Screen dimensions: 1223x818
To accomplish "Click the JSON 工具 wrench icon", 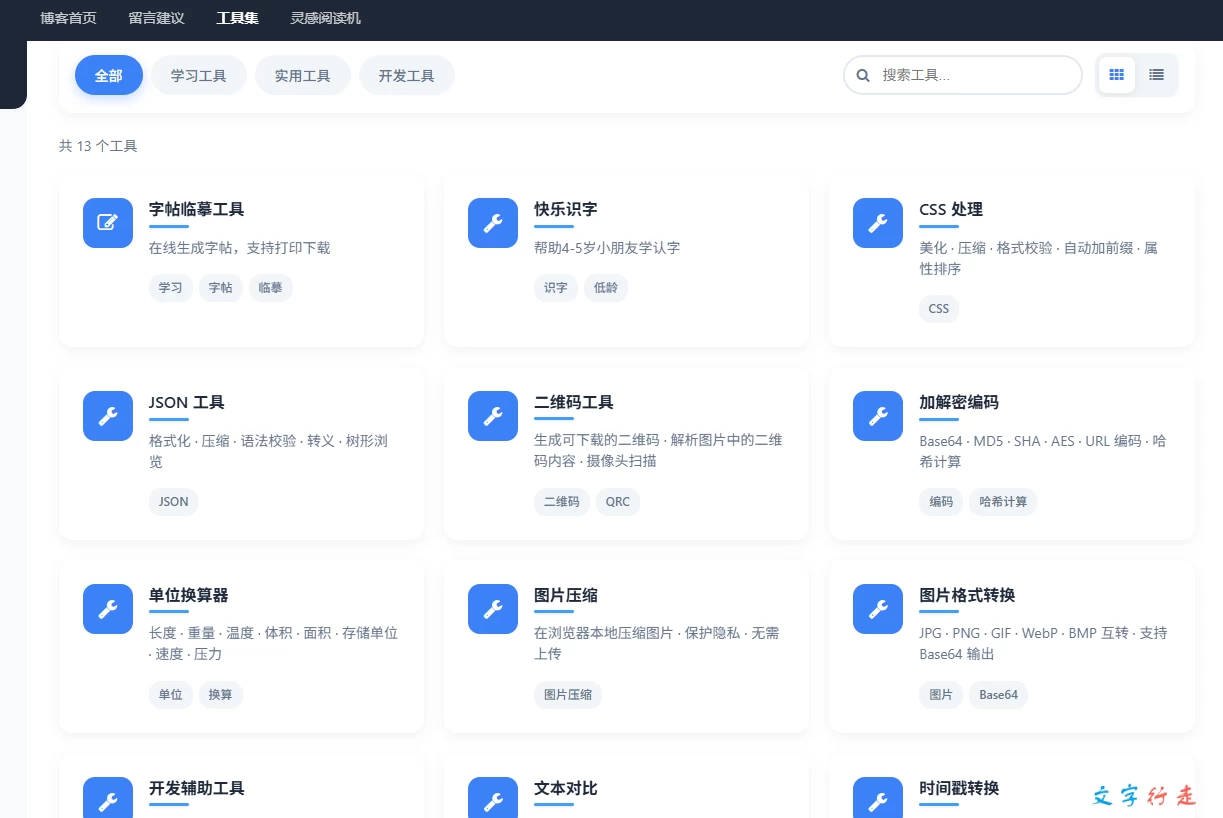I will [108, 416].
